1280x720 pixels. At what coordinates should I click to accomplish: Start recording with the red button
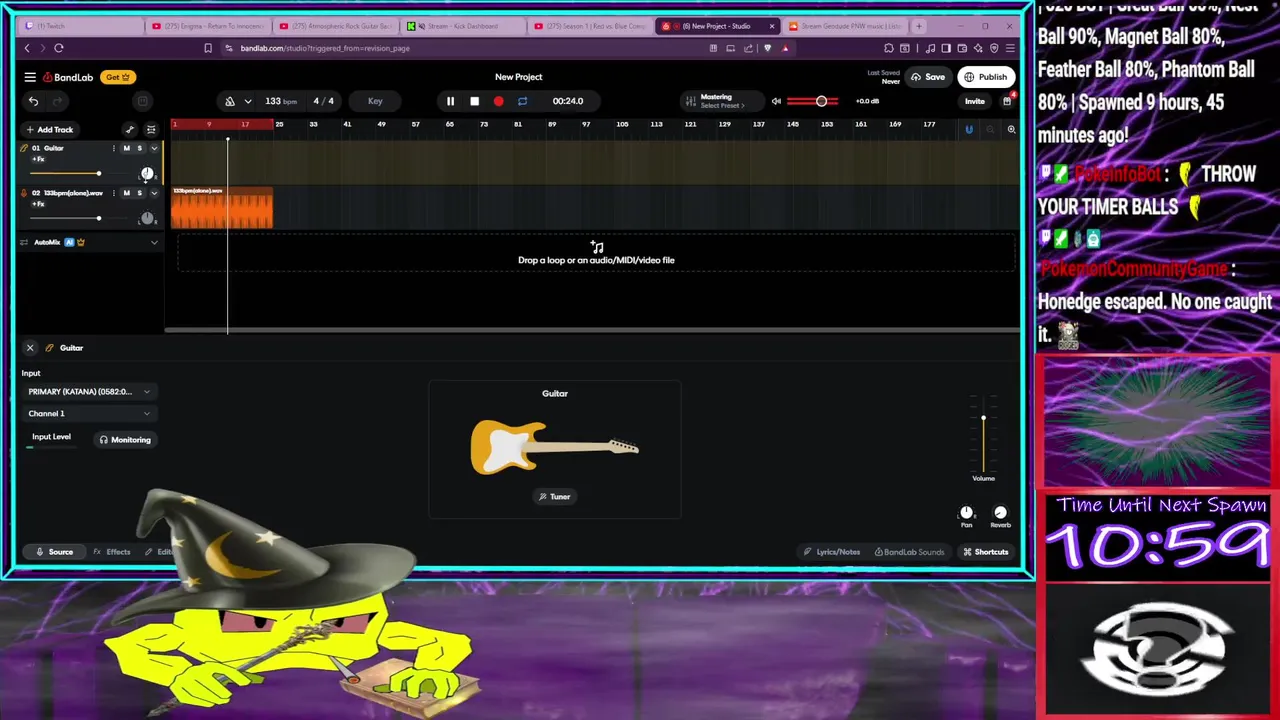click(498, 101)
